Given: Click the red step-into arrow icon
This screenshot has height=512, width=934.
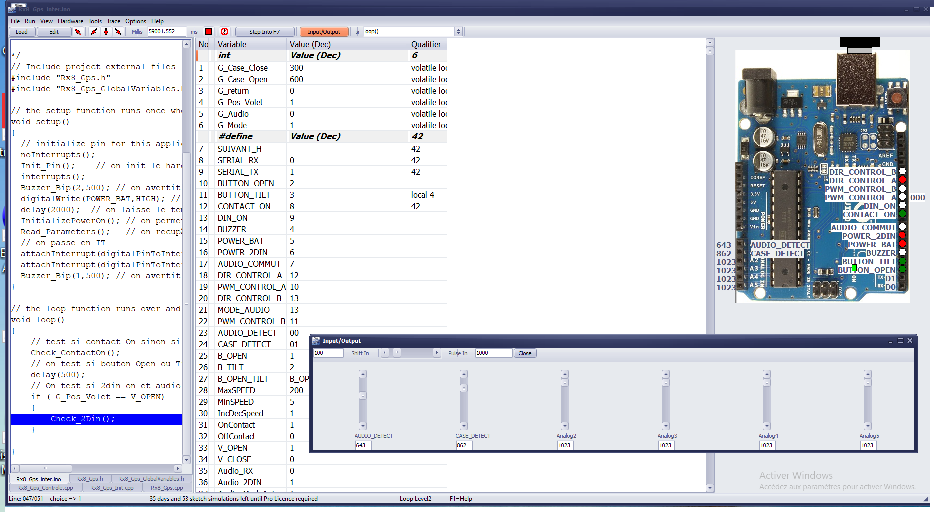Looking at the screenshot, I should click(93, 31).
